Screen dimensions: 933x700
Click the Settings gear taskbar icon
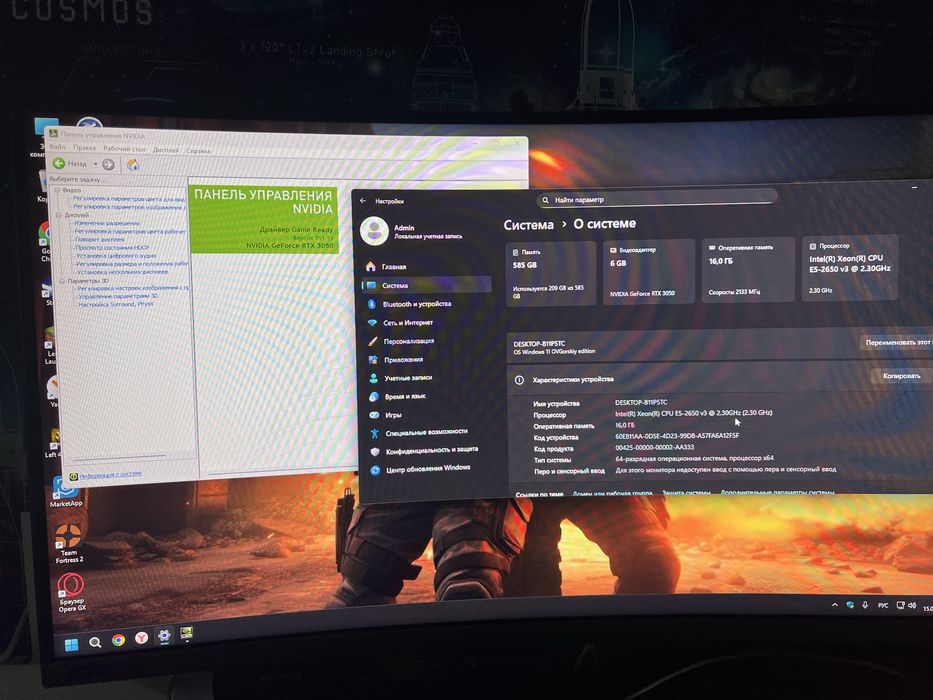(164, 636)
